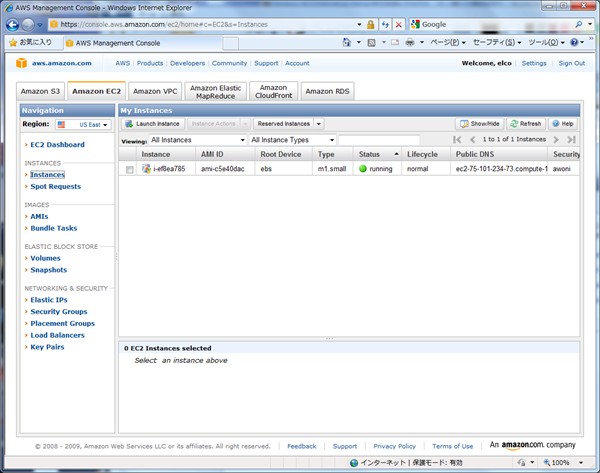Image resolution: width=600 pixels, height=473 pixels.
Task: Go to last page of instances
Action: 571,140
